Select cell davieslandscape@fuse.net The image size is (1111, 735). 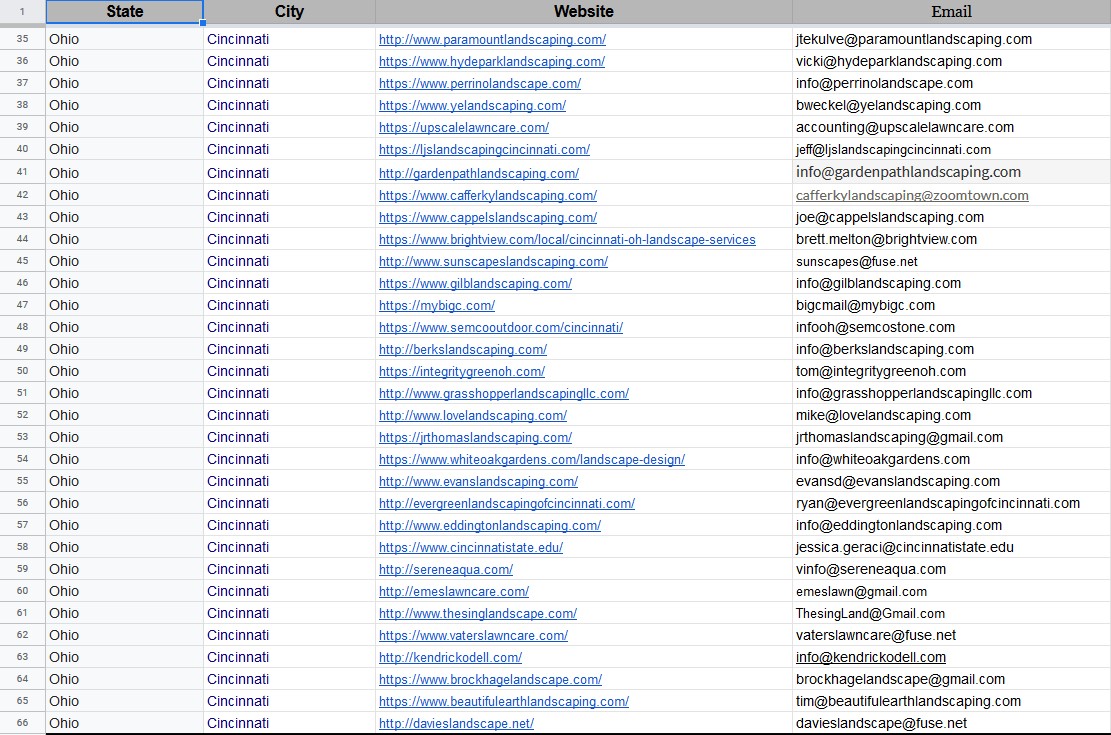point(952,722)
